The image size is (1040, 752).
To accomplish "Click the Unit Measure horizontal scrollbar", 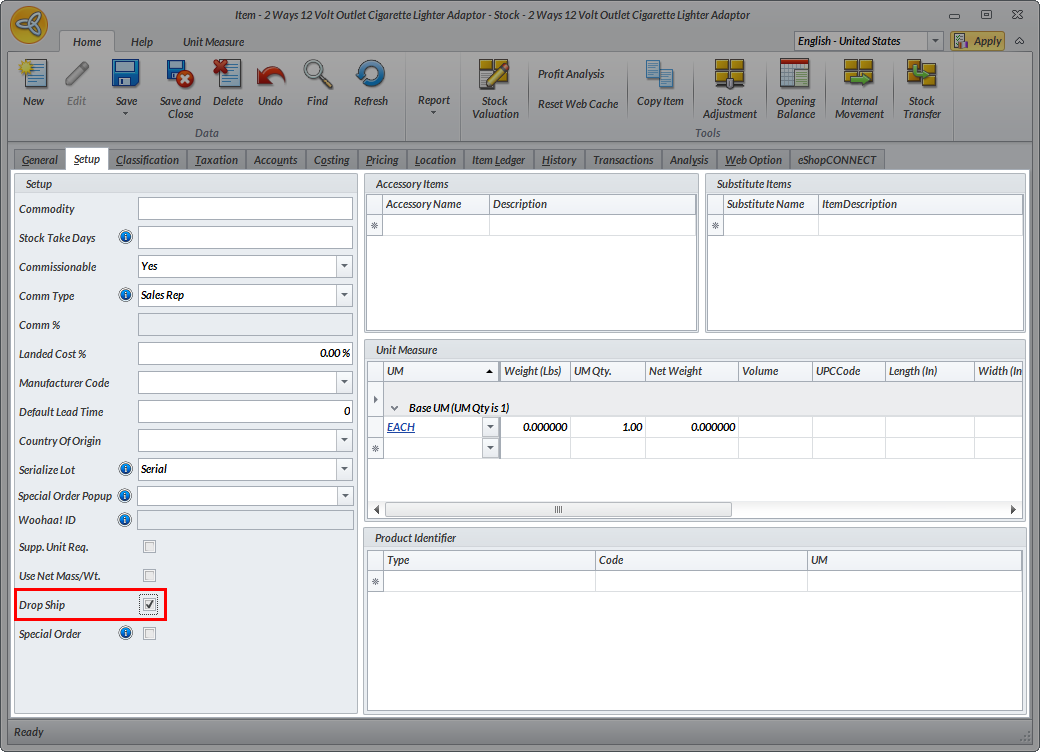I will click(558, 509).
